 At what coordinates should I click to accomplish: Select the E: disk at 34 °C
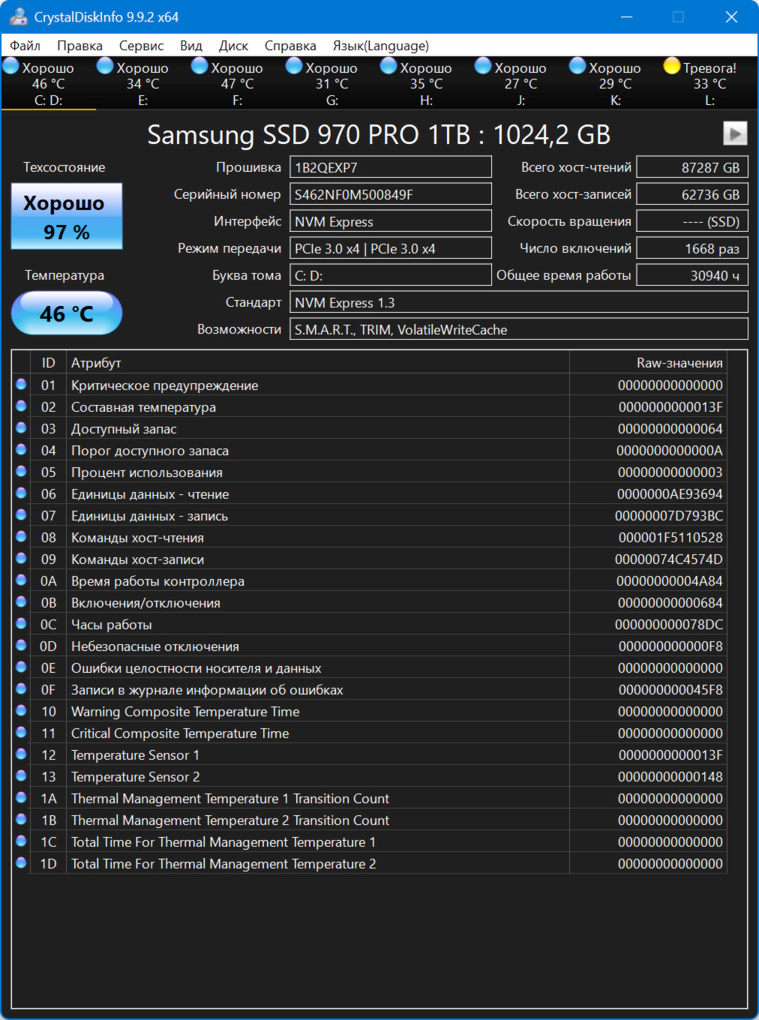(142, 84)
